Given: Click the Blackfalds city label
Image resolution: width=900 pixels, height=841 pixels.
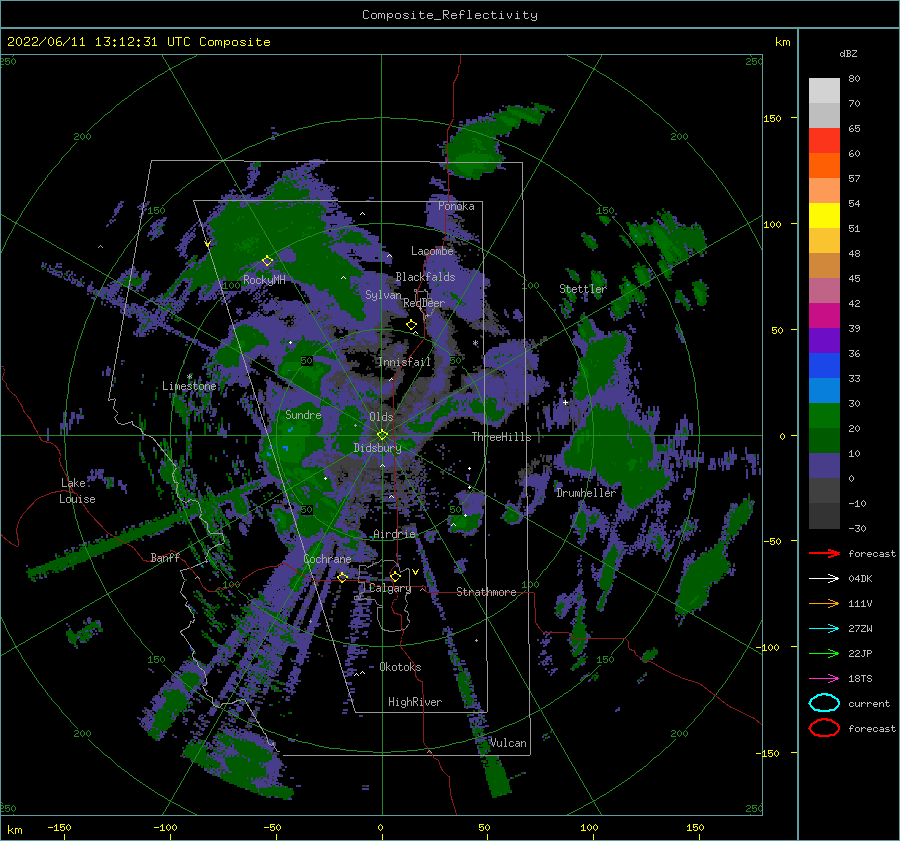Looking at the screenshot, I should 425,277.
